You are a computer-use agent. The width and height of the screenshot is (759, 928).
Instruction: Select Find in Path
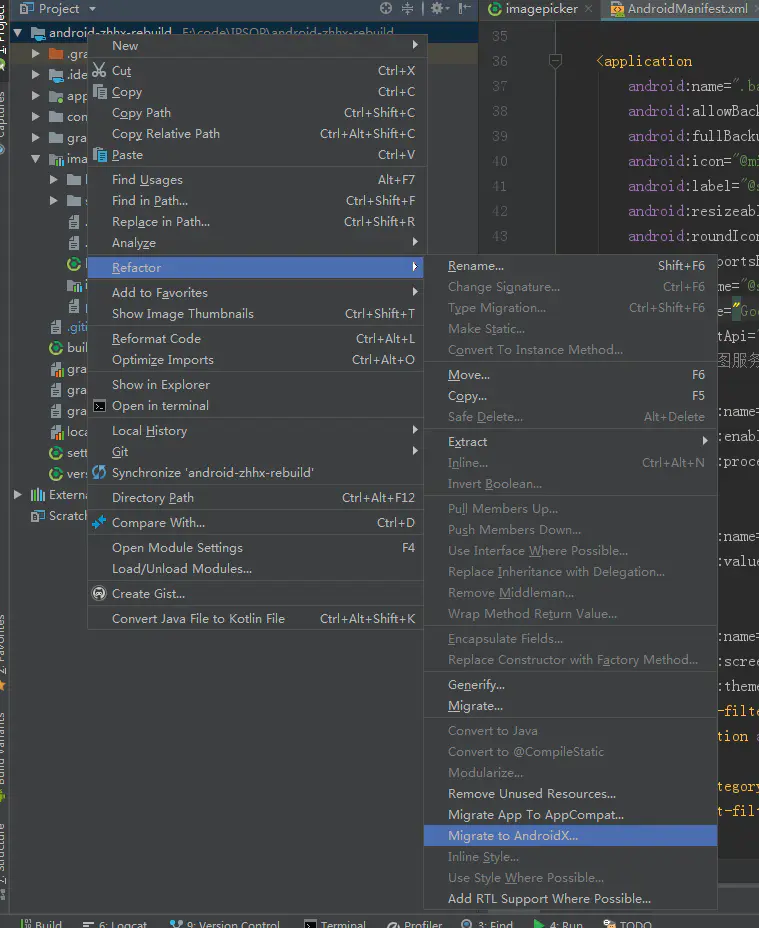256,201
